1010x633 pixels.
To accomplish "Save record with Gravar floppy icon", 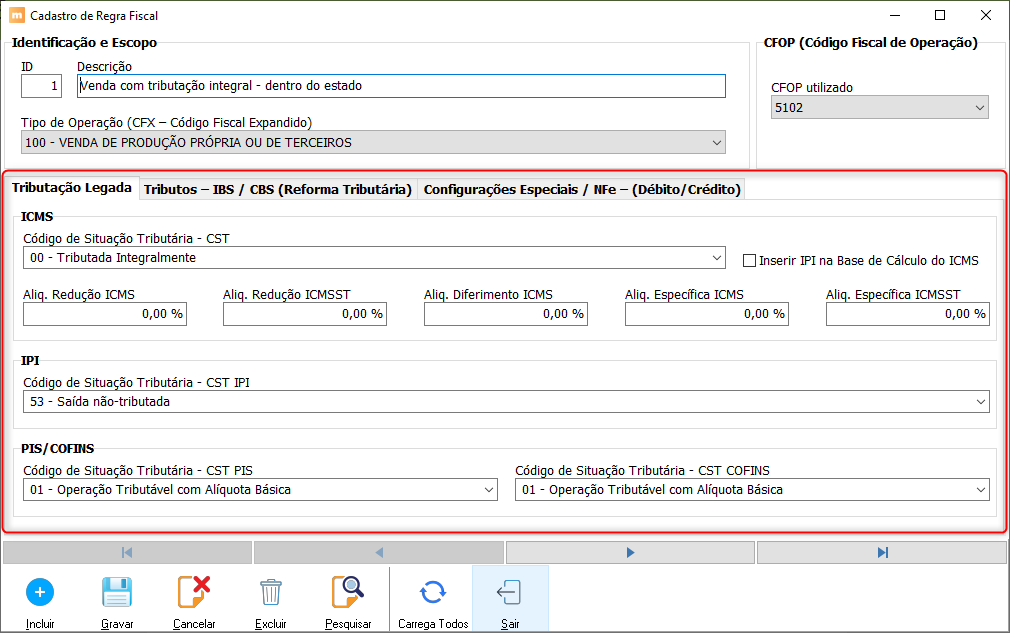I will pos(117,592).
